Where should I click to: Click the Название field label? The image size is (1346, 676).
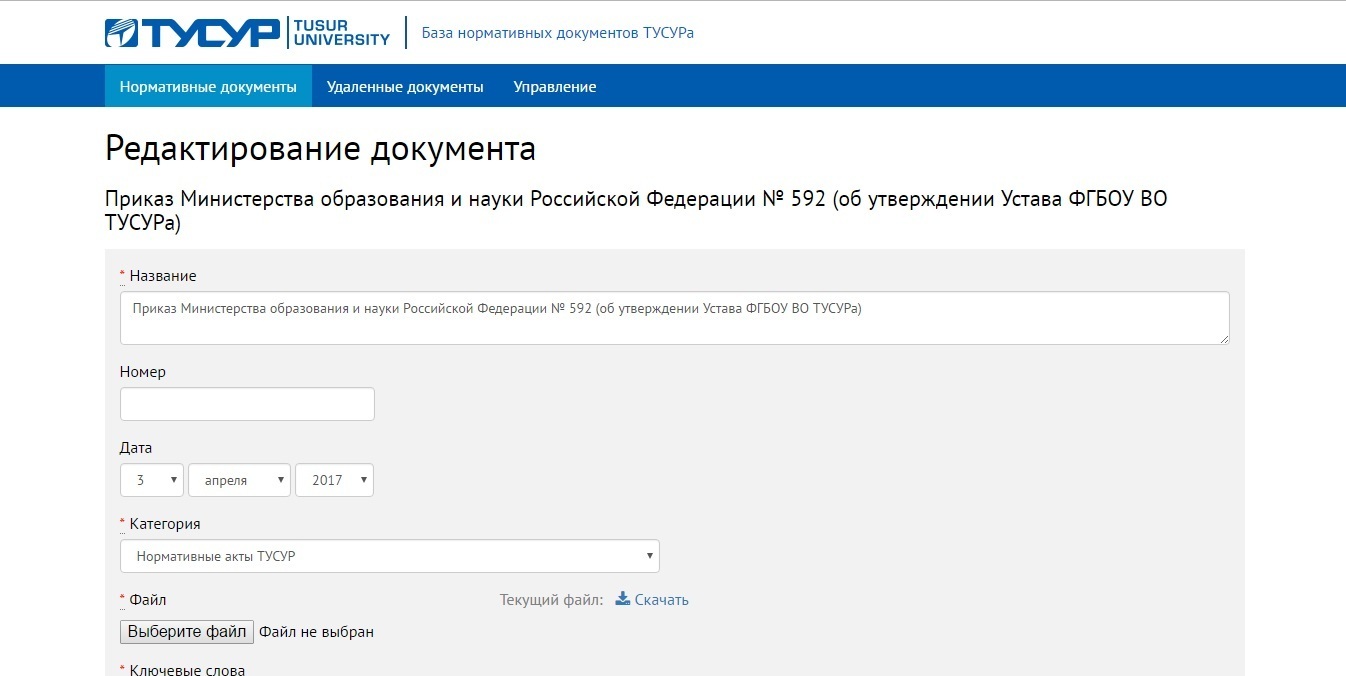point(163,276)
